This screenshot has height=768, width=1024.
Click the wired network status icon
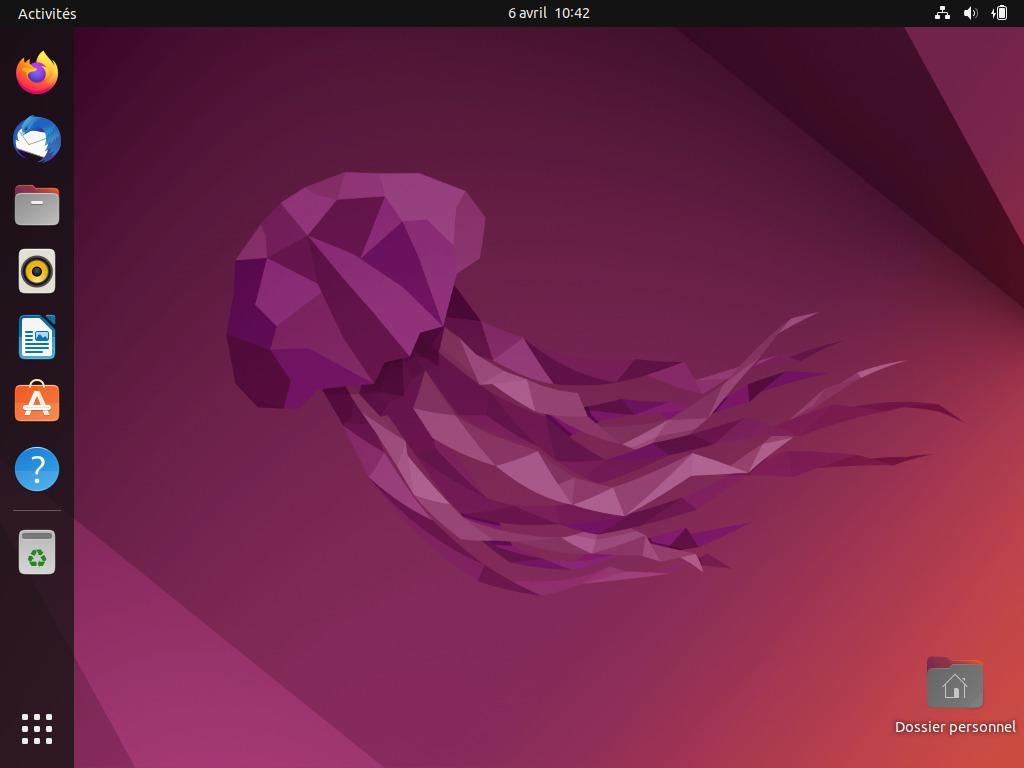coord(942,13)
